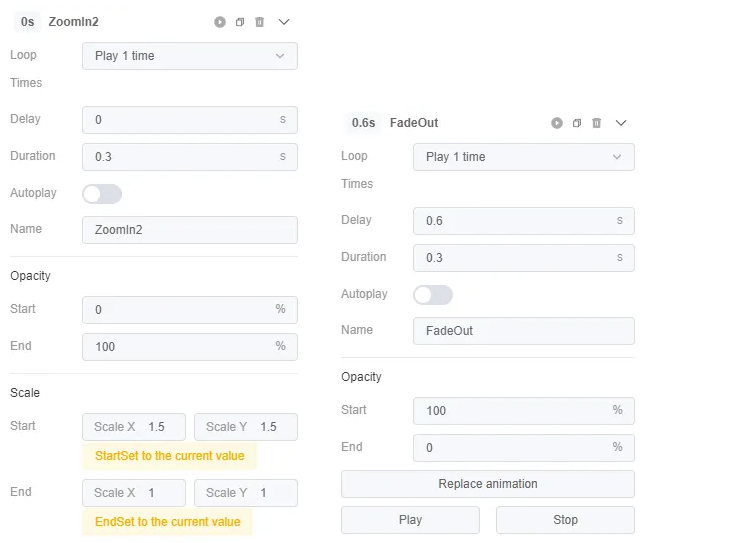This screenshot has height=543, width=736.
Task: Open FadeOut Loop dropdown
Action: (524, 157)
